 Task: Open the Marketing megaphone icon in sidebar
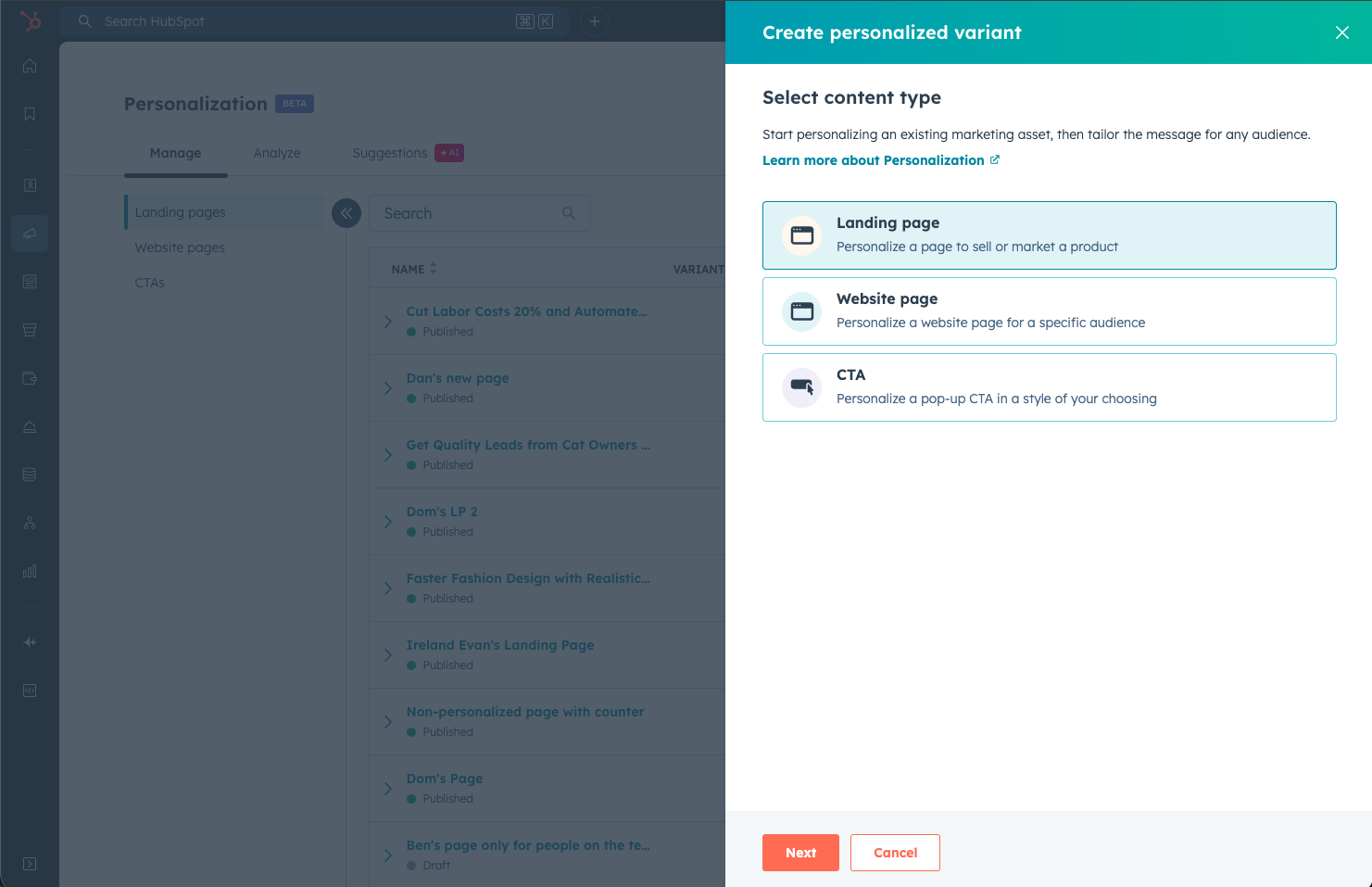[30, 234]
